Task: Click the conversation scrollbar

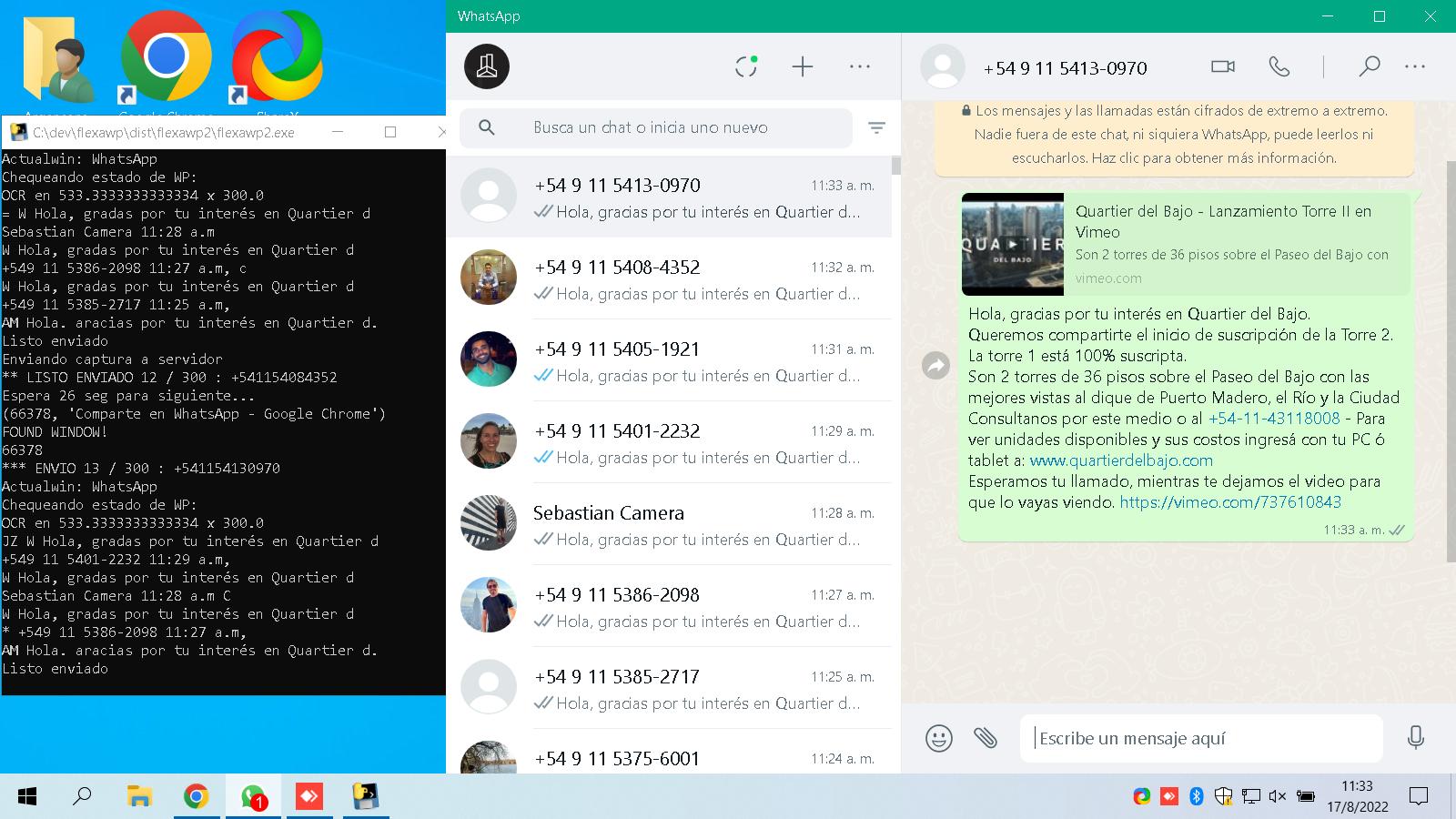Action: 1451,362
